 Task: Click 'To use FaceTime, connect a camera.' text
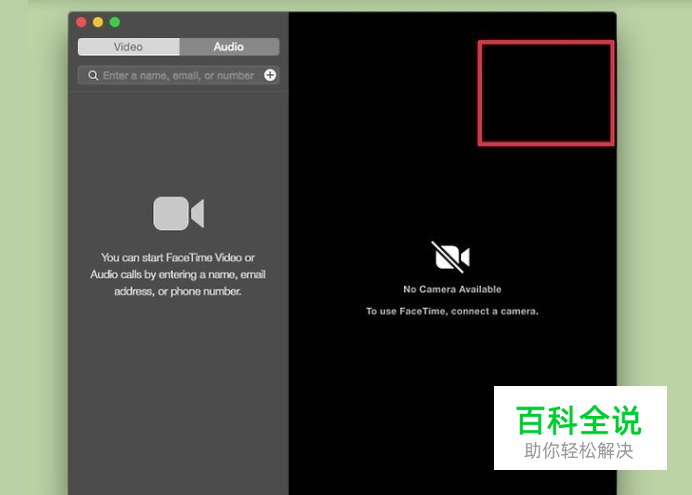click(x=452, y=311)
